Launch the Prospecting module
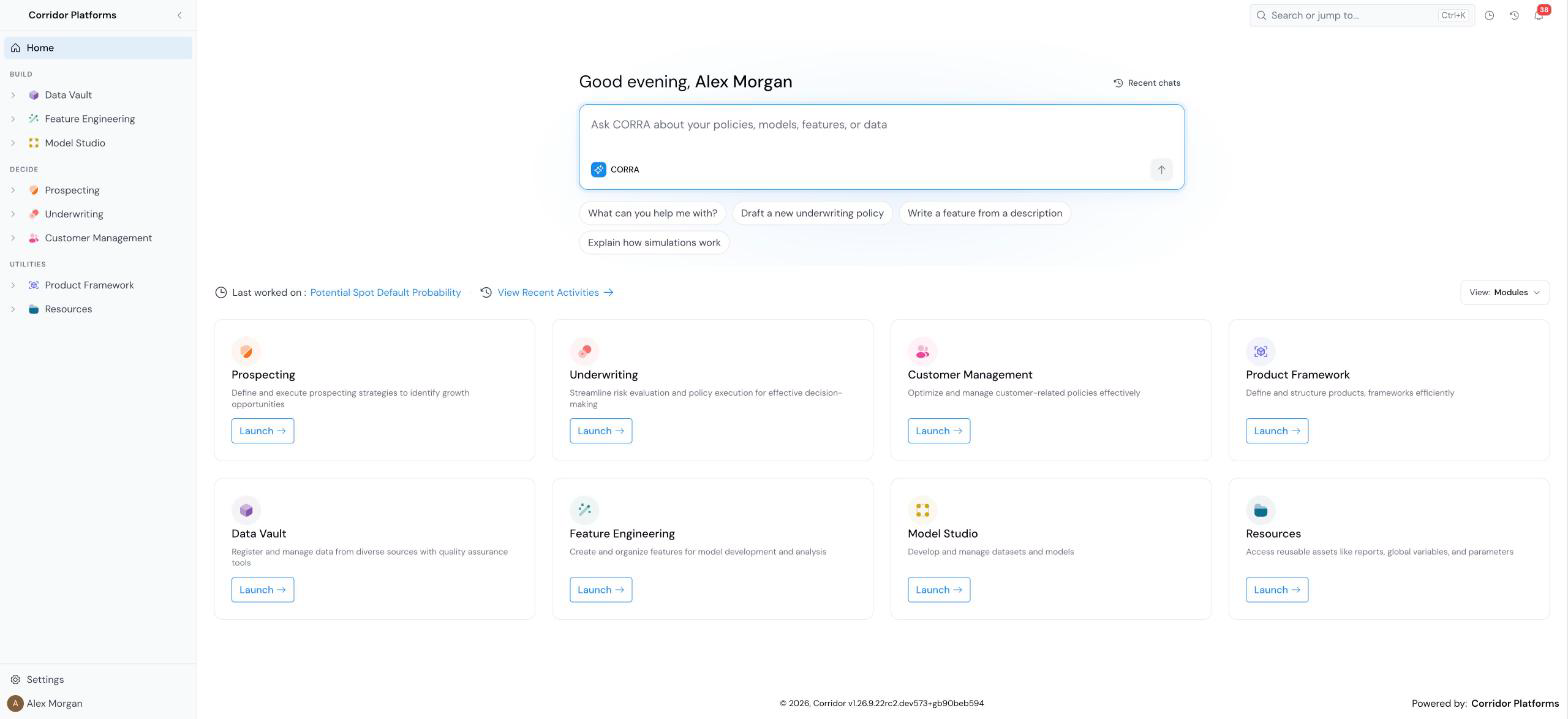The height and width of the screenshot is (719, 1568). 263,431
